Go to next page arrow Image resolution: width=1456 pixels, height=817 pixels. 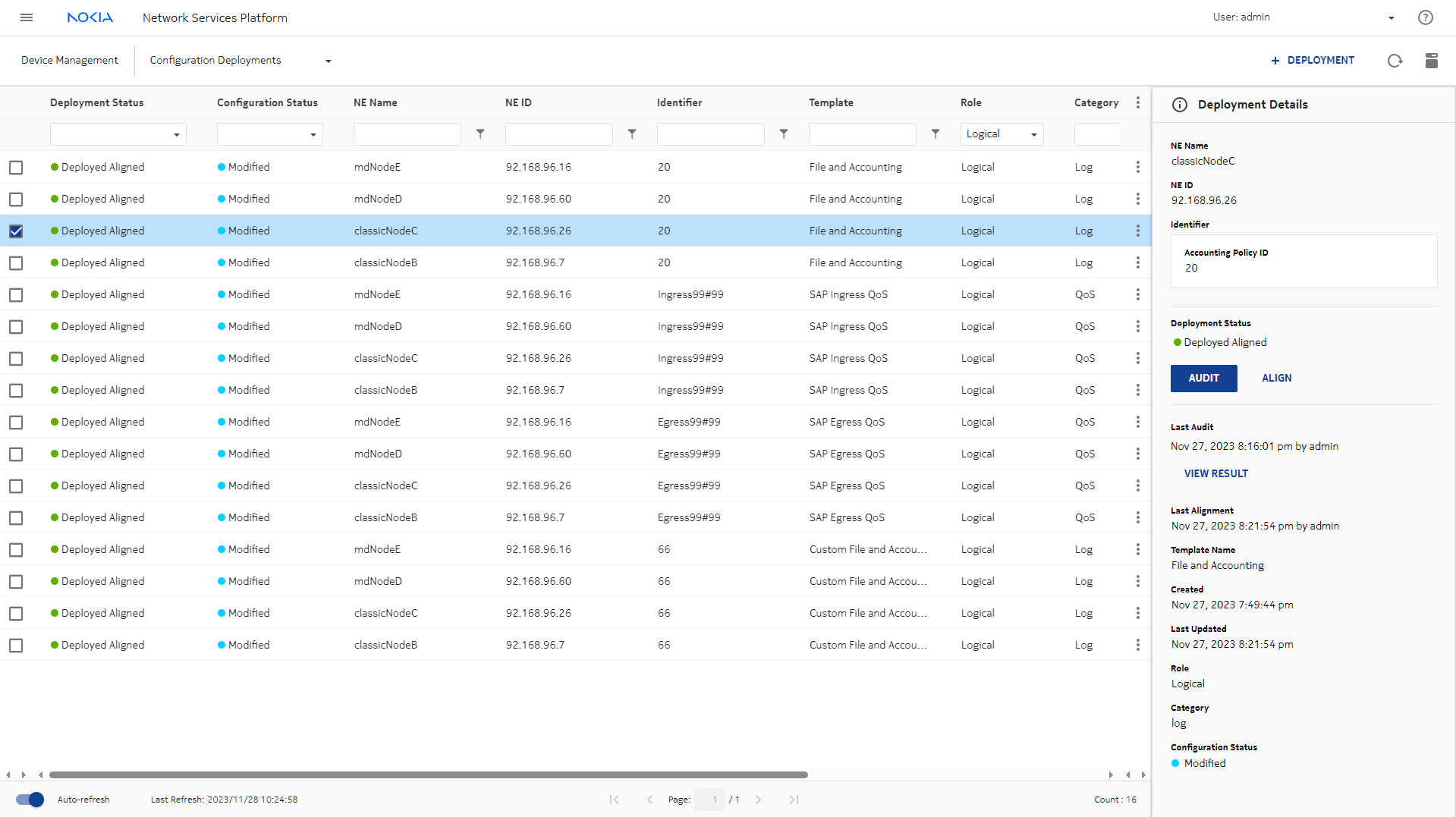[x=758, y=800]
